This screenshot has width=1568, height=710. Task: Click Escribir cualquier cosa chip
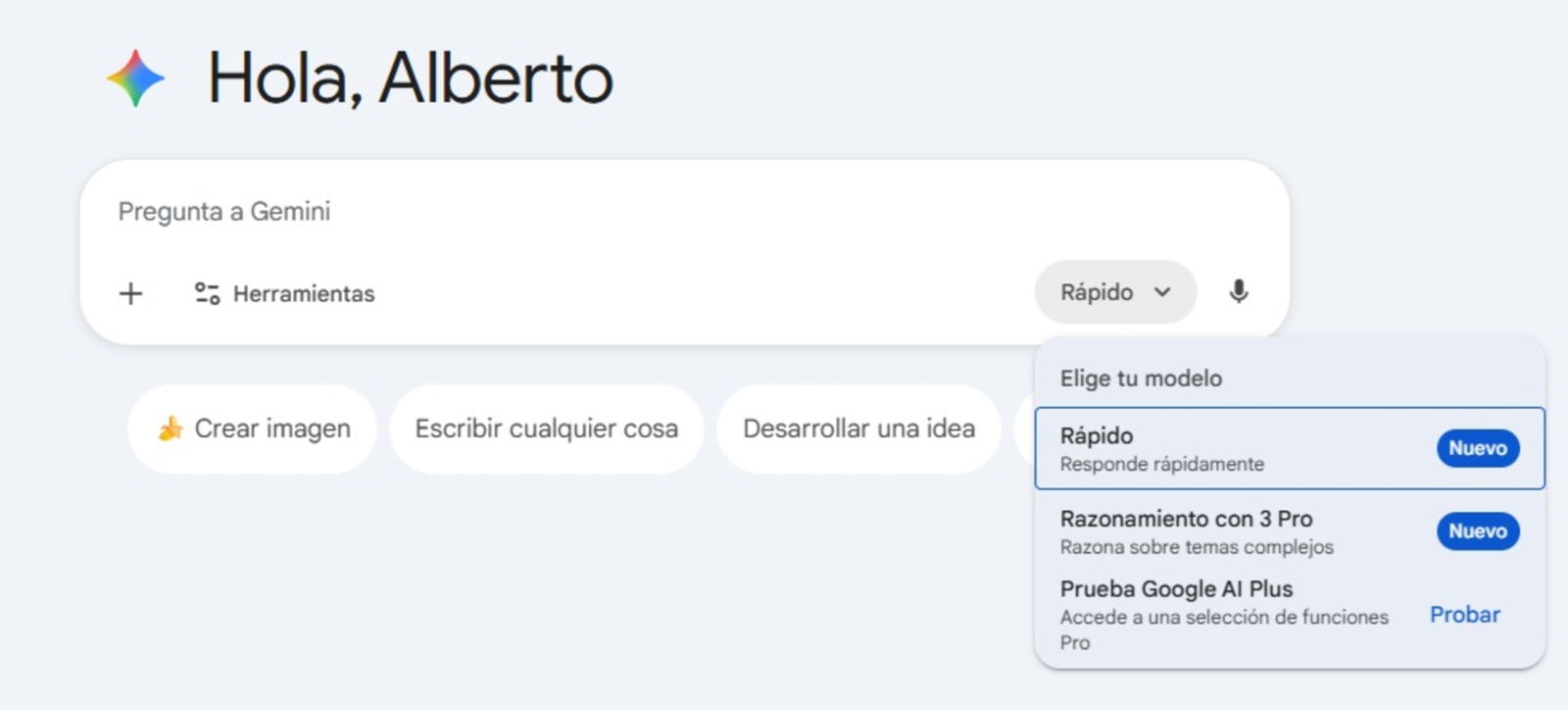click(x=545, y=428)
